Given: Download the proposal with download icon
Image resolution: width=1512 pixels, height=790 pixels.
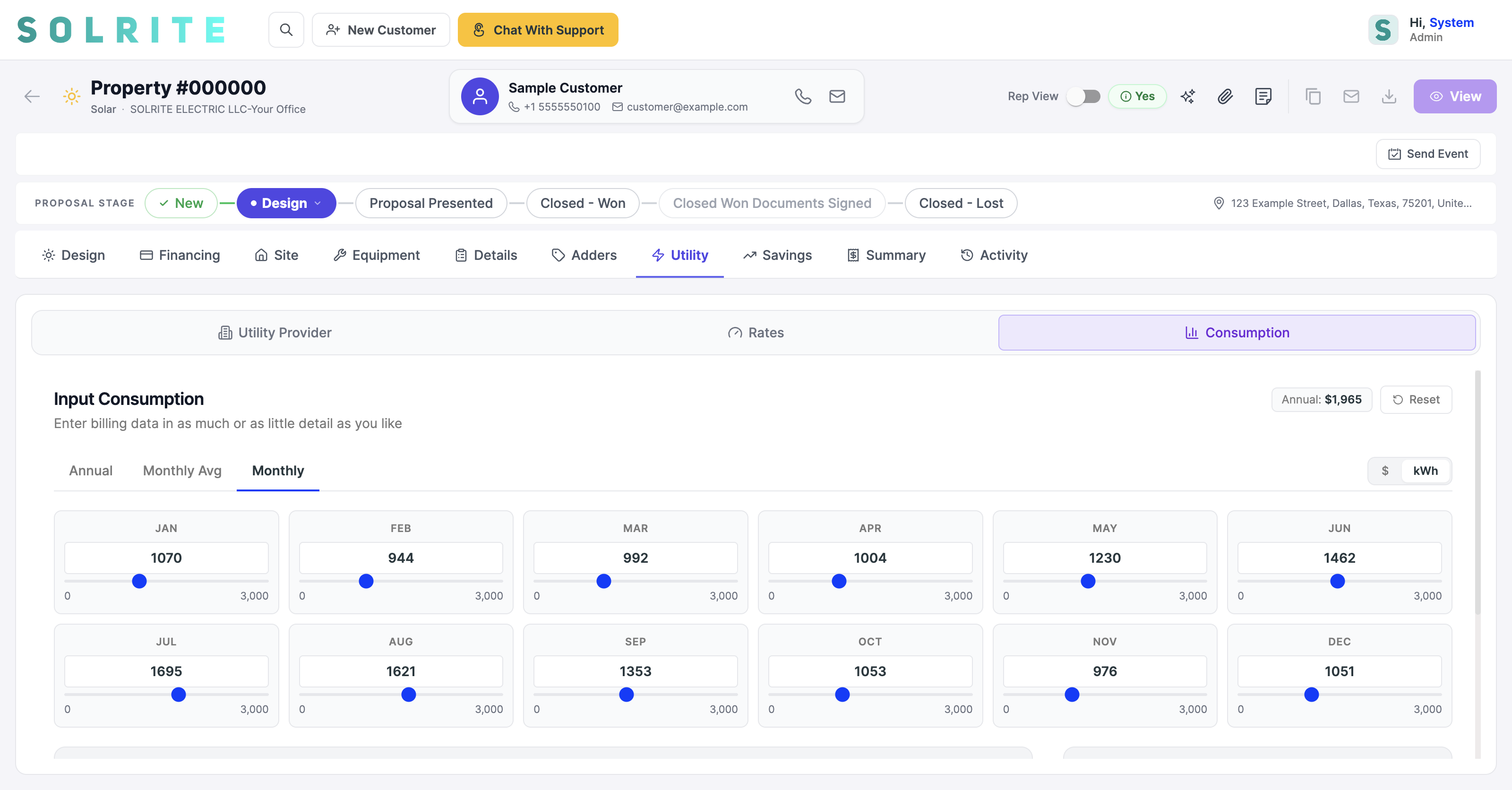Looking at the screenshot, I should (x=1389, y=96).
